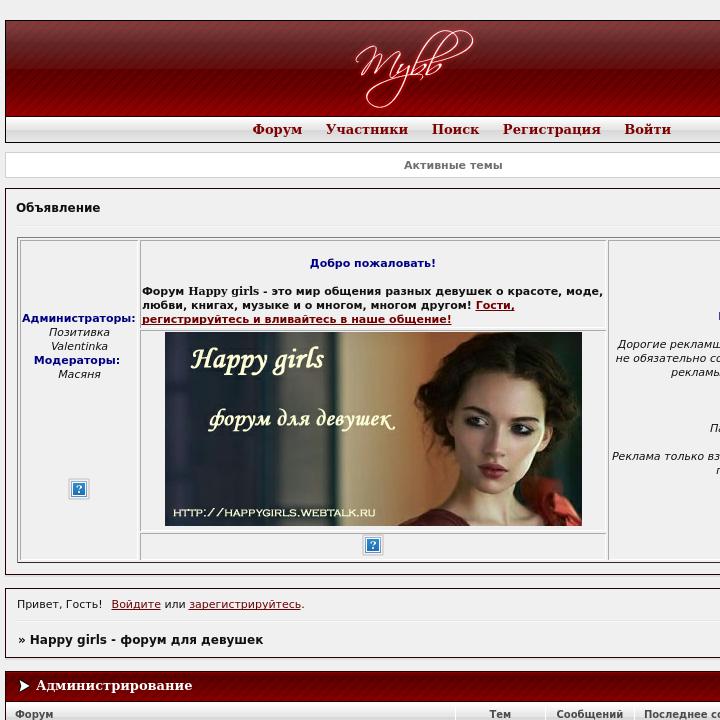Click the Администрирование category title
Image resolution: width=720 pixels, height=720 pixels.
114,686
